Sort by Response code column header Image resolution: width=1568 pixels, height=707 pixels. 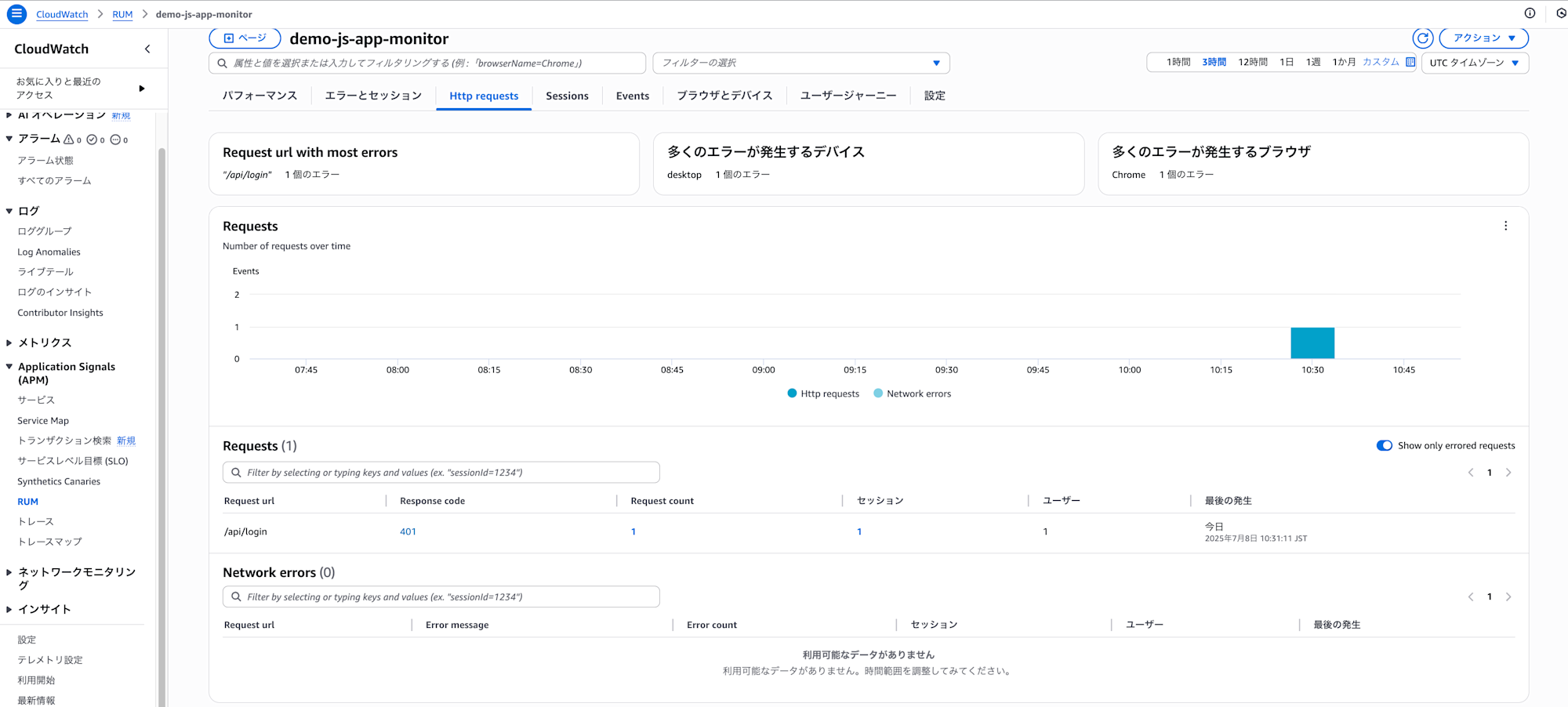click(432, 501)
